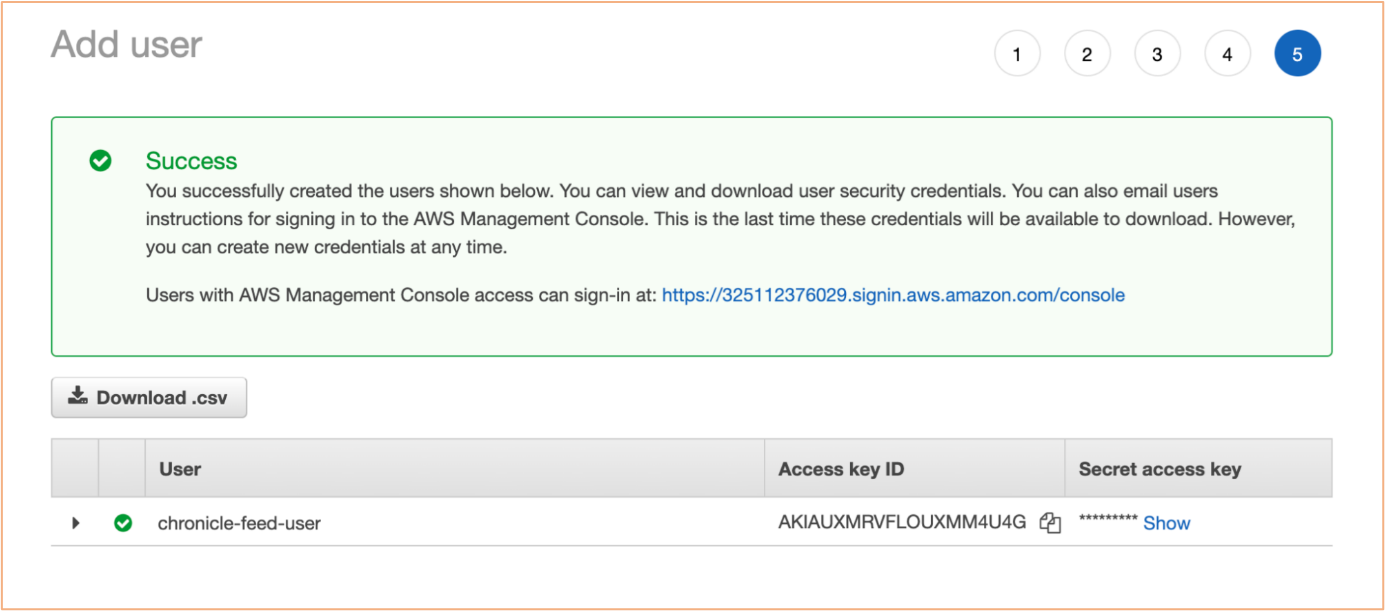The width and height of the screenshot is (1385, 611).
Task: Go to step 3 of Add user
Action: coord(1157,54)
